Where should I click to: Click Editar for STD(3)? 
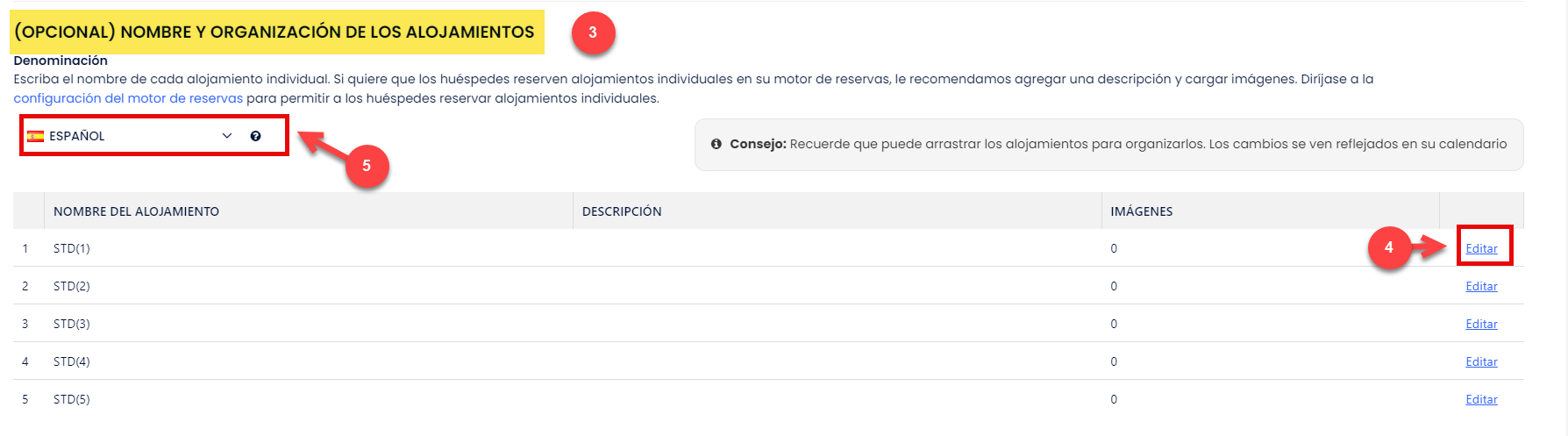pos(1481,324)
